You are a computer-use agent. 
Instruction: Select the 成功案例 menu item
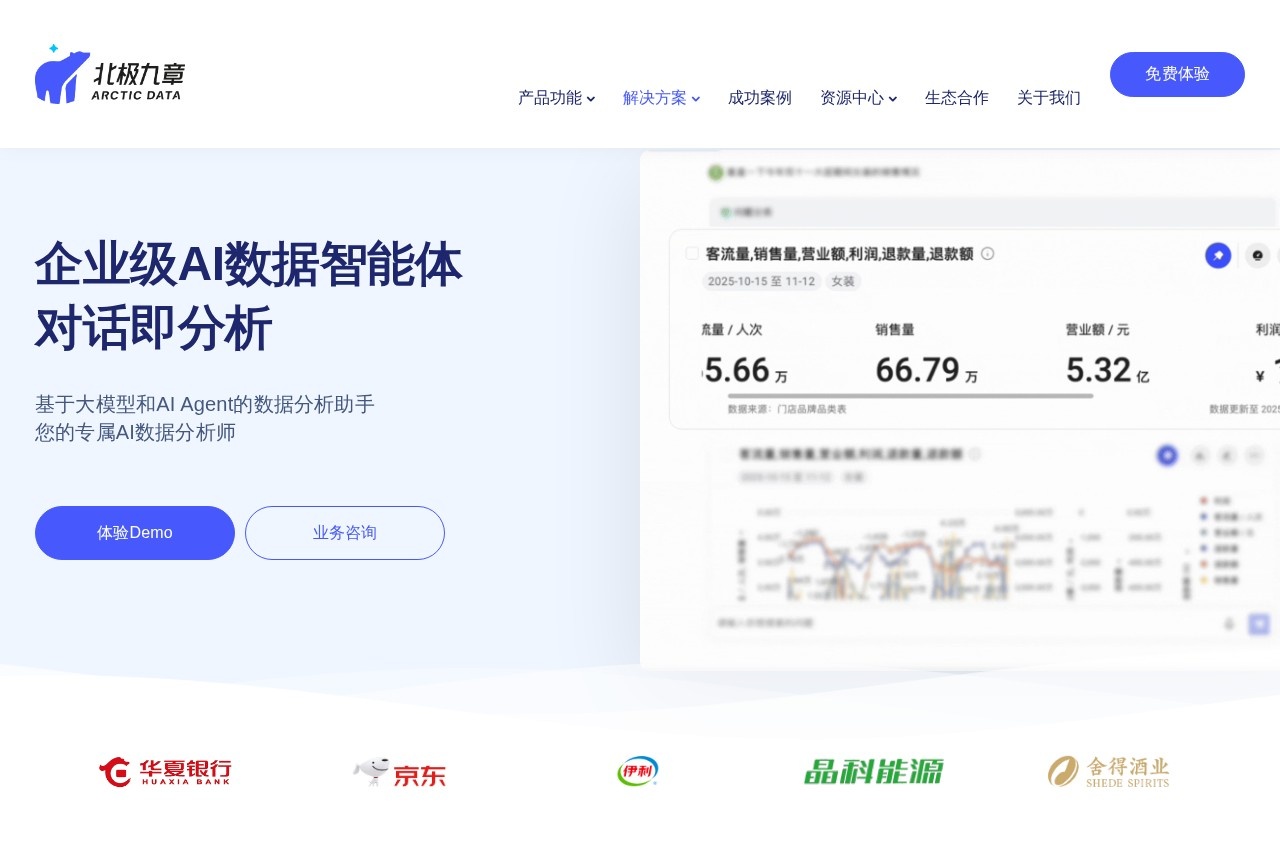pos(760,98)
